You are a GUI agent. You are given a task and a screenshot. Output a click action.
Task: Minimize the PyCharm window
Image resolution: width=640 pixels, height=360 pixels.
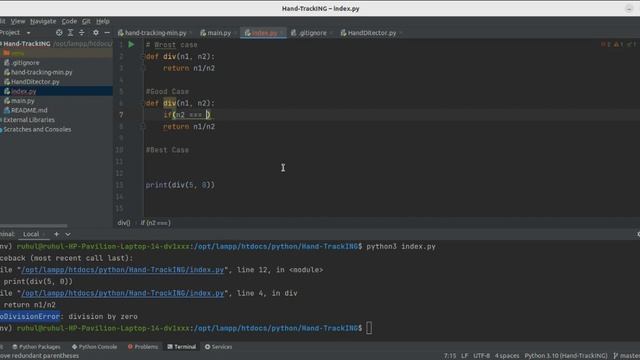point(629,9)
